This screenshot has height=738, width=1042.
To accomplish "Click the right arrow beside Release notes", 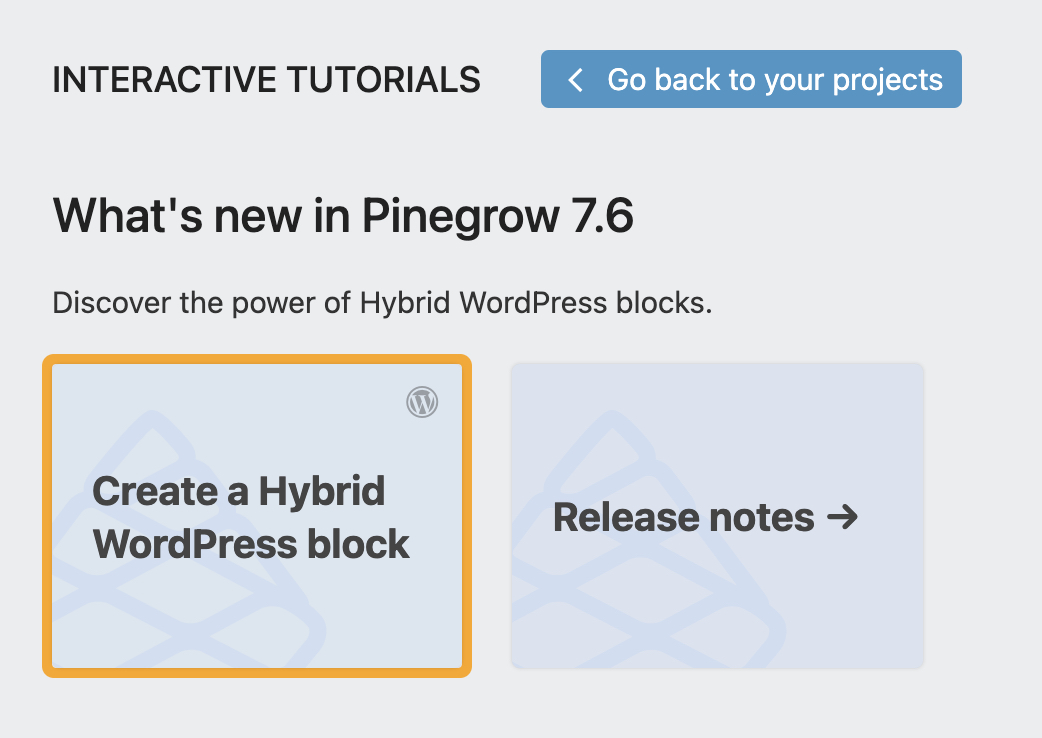I will click(843, 517).
